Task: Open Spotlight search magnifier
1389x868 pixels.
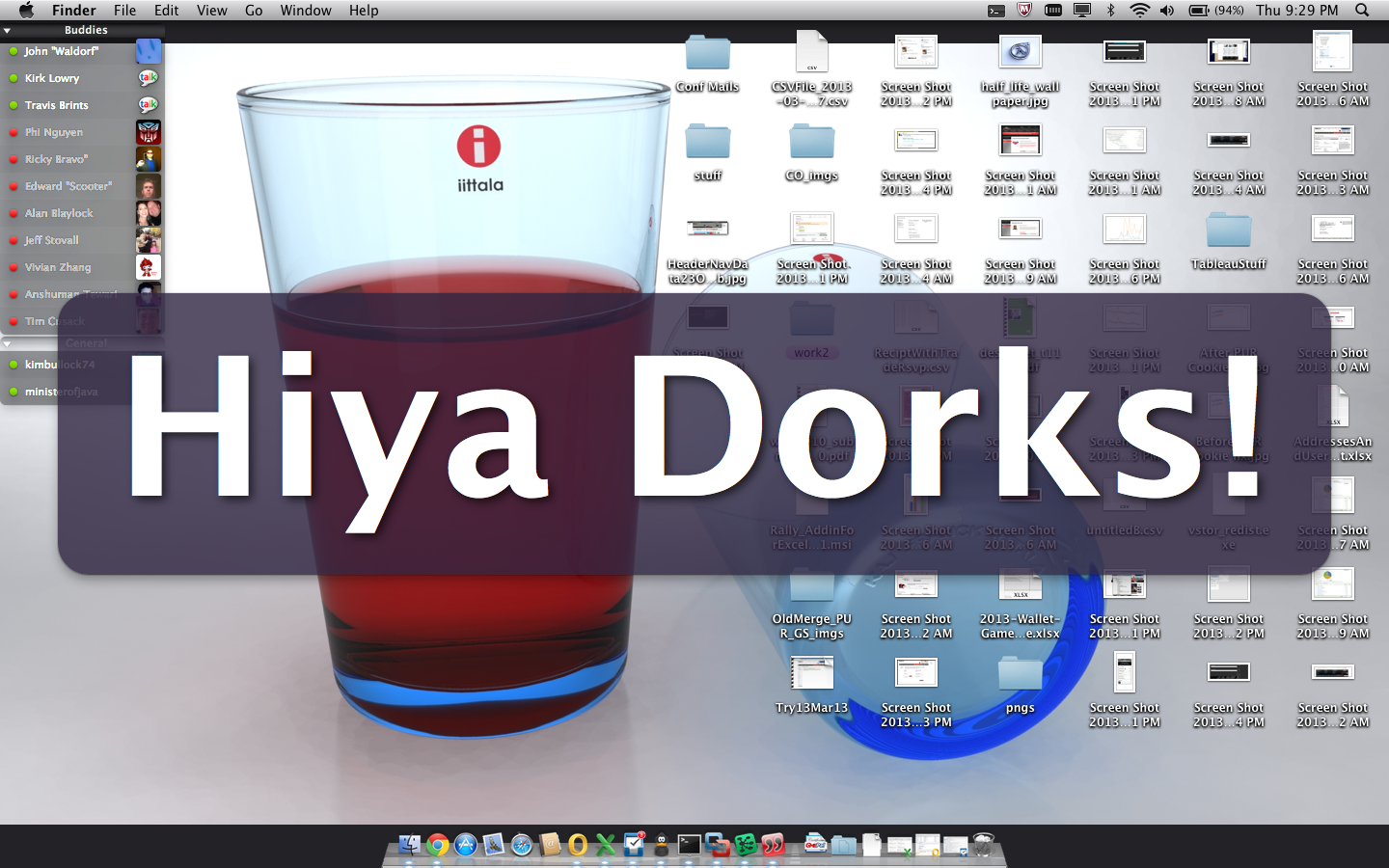Action: (x=1362, y=10)
